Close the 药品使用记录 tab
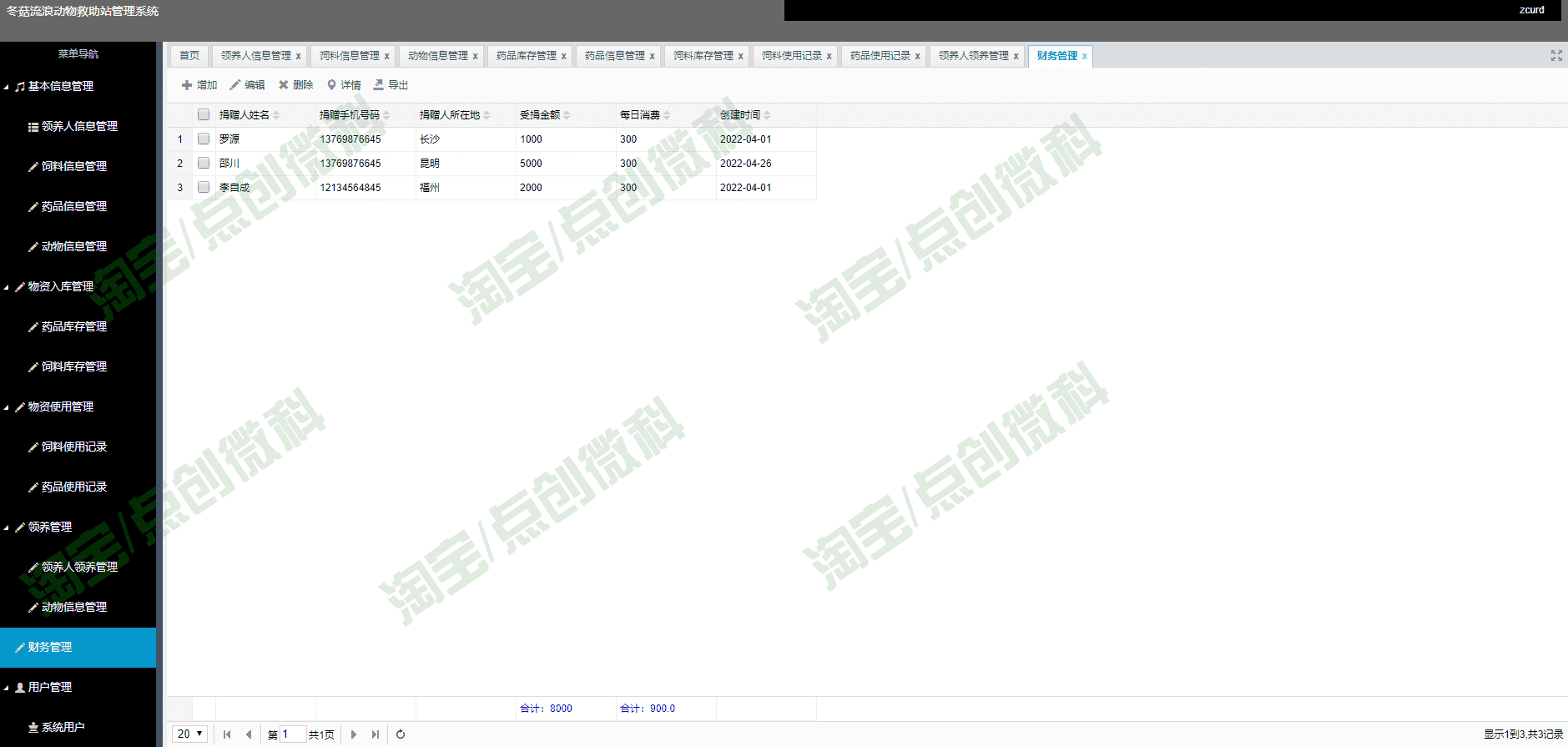 tap(917, 57)
